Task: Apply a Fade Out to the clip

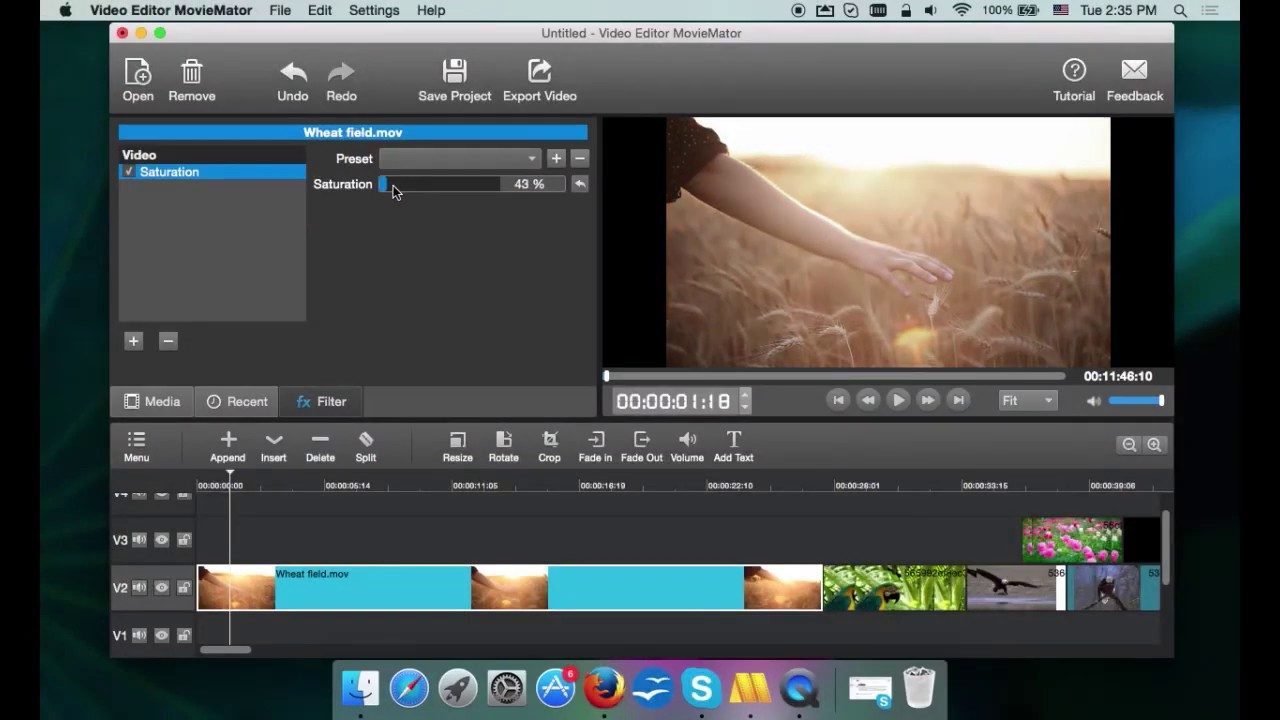Action: point(641,445)
